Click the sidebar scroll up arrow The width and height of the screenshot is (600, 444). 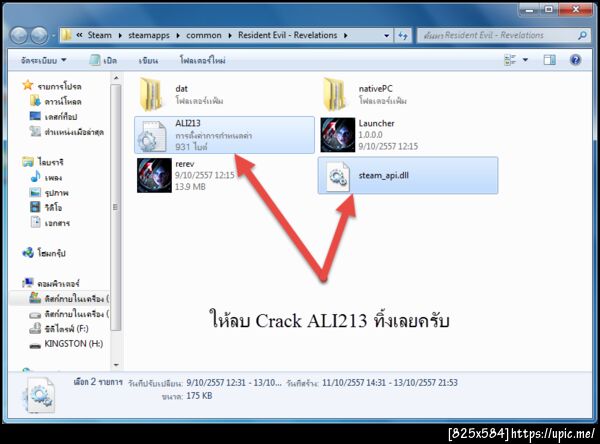(116, 78)
